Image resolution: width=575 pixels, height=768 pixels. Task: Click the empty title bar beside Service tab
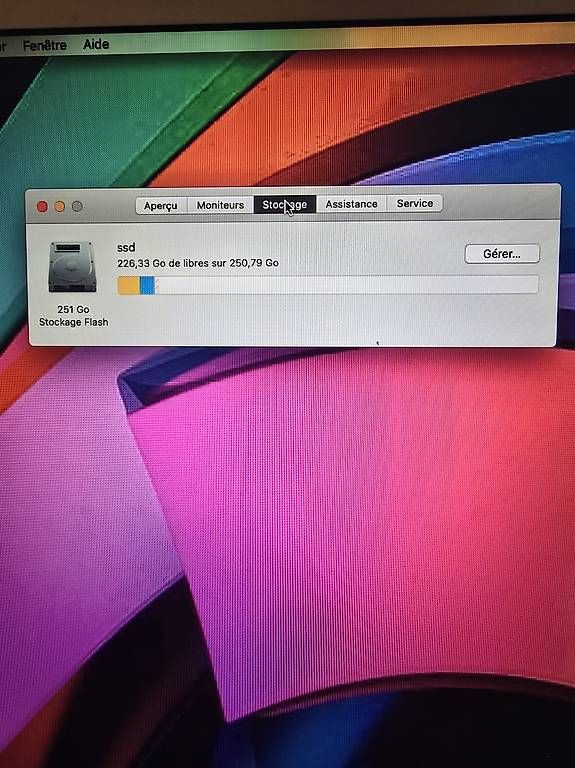click(x=500, y=203)
